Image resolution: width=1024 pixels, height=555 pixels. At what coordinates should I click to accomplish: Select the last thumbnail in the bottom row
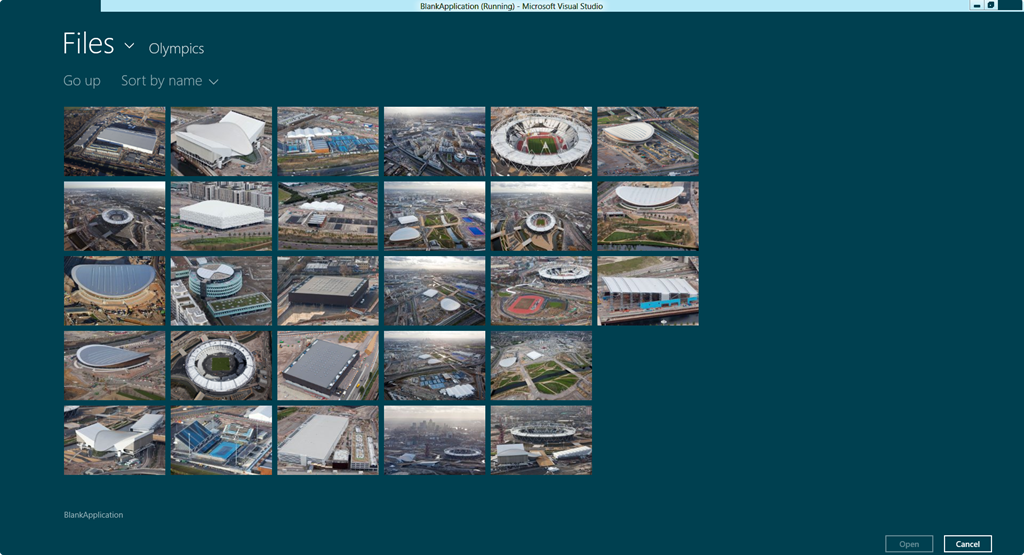point(541,440)
